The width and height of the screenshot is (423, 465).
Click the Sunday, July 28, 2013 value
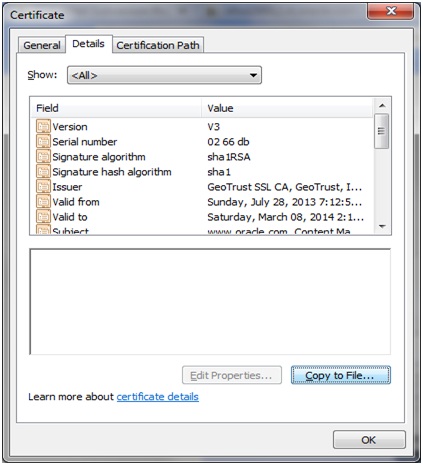point(285,202)
